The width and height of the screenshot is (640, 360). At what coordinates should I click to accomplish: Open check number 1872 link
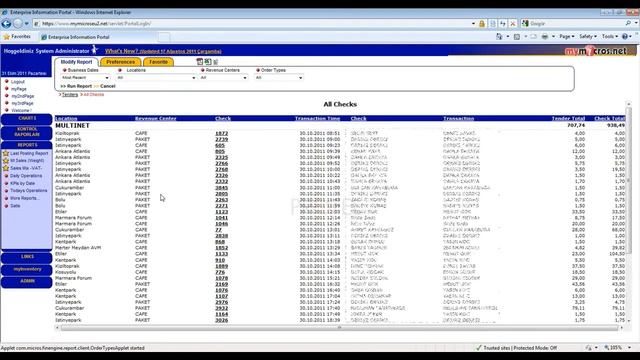[221, 133]
